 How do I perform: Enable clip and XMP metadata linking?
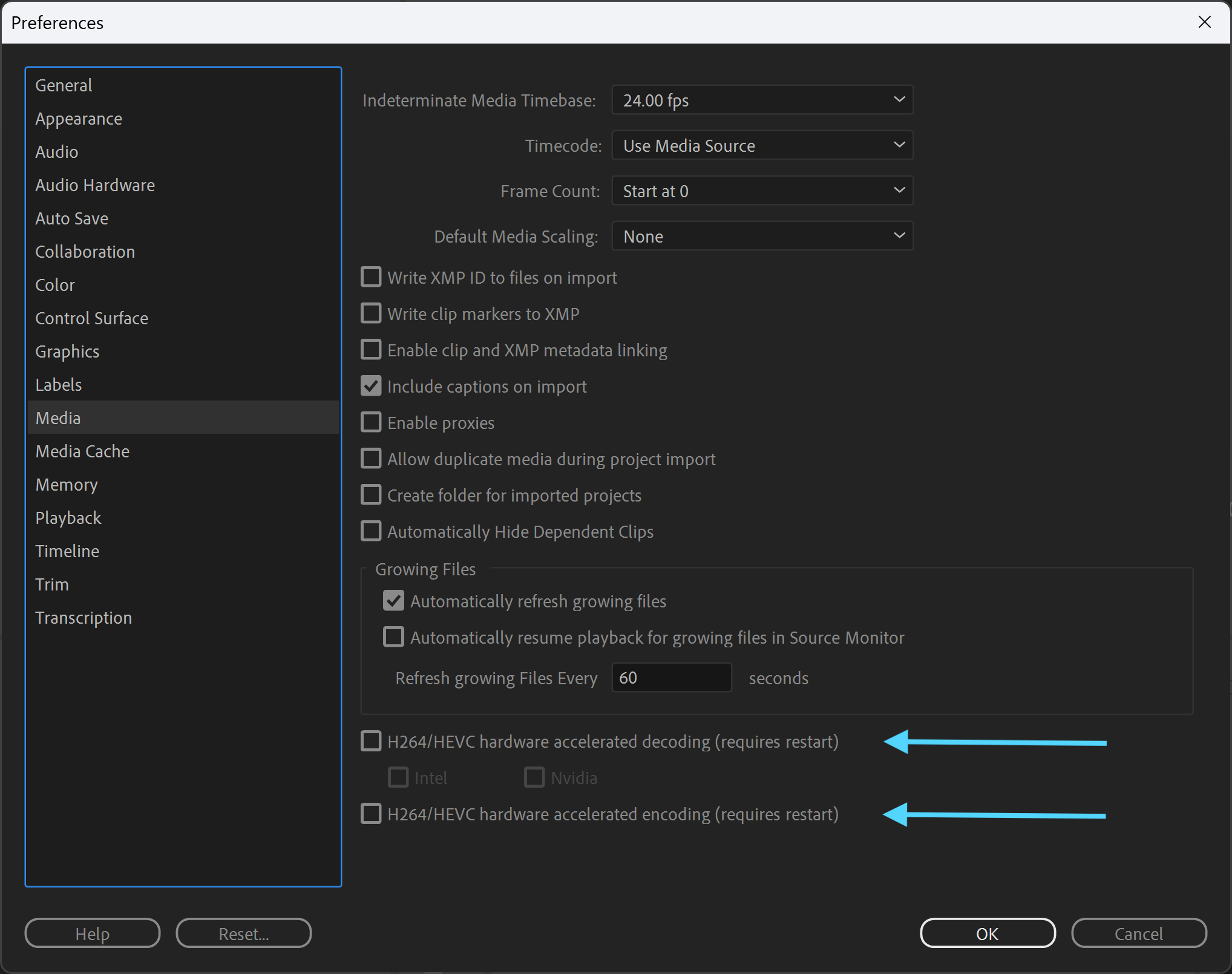pyautogui.click(x=372, y=350)
